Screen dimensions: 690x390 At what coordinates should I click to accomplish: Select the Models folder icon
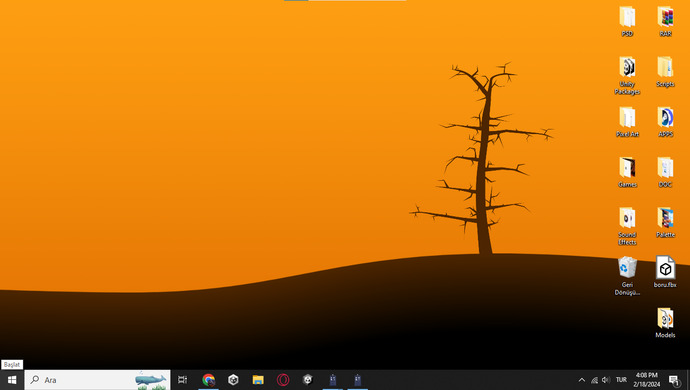coord(665,323)
